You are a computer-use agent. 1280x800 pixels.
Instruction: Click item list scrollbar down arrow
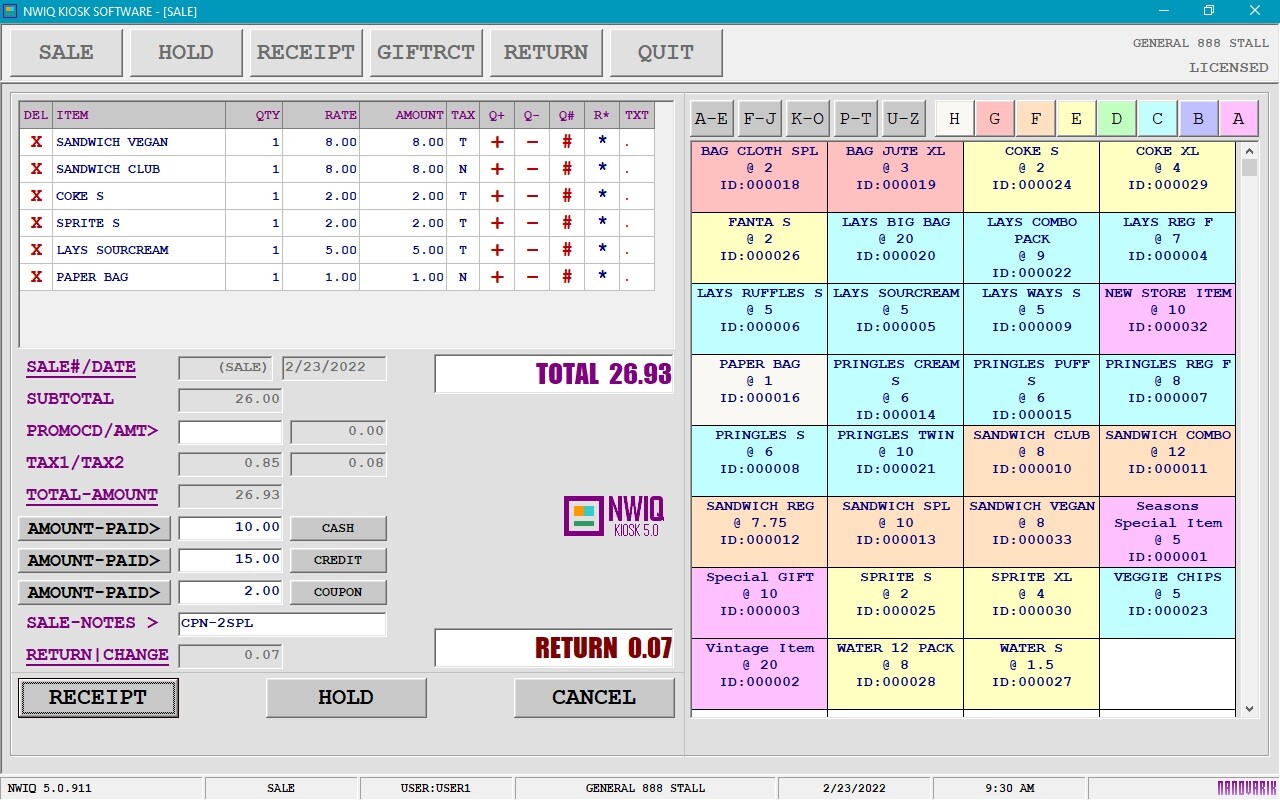pyautogui.click(x=1249, y=709)
